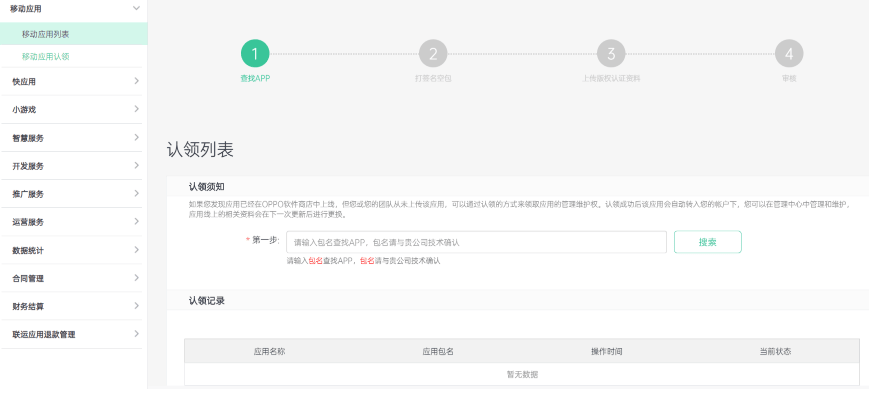
Task: Open the 移动应用 sidebar menu label
Action: (x=25, y=9)
